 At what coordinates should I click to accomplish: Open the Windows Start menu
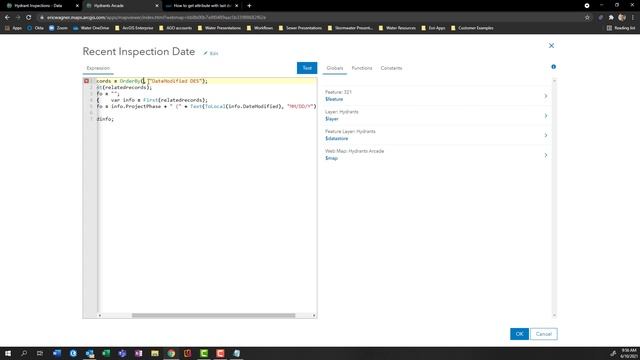coord(8,353)
